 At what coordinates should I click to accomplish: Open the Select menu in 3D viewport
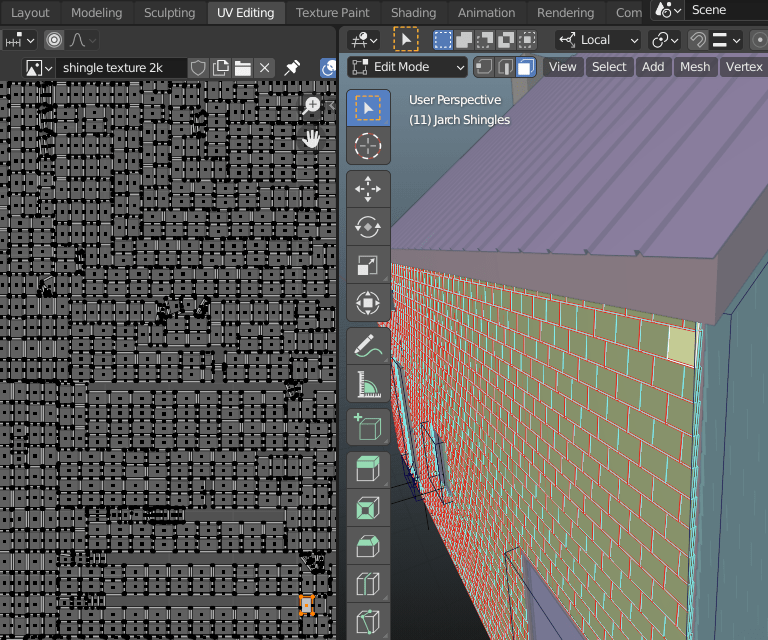(x=609, y=67)
